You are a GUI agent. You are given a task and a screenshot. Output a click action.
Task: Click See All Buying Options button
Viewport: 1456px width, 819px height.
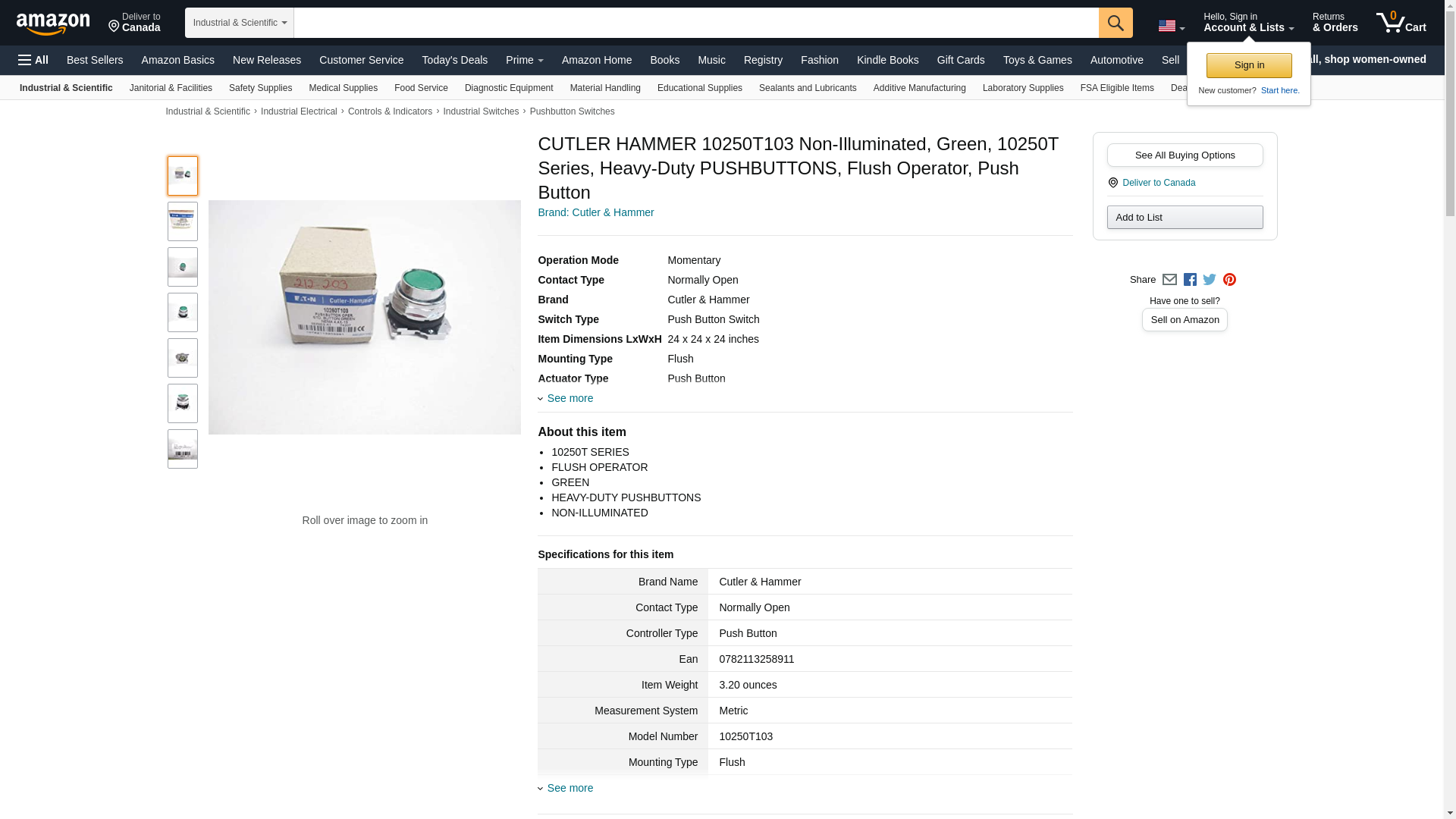(x=1185, y=155)
